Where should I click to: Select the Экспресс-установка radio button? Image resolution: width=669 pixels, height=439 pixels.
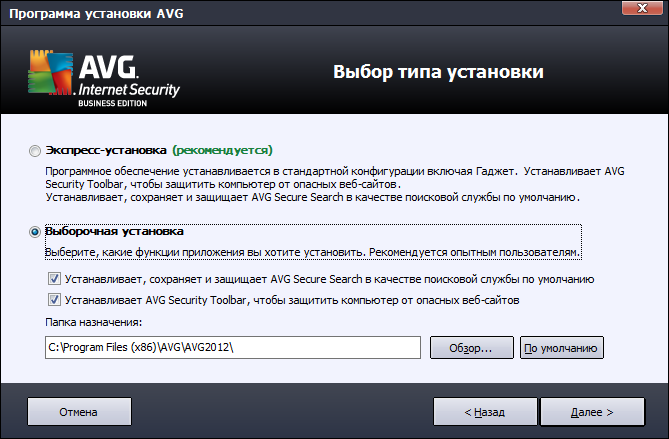[x=35, y=151]
